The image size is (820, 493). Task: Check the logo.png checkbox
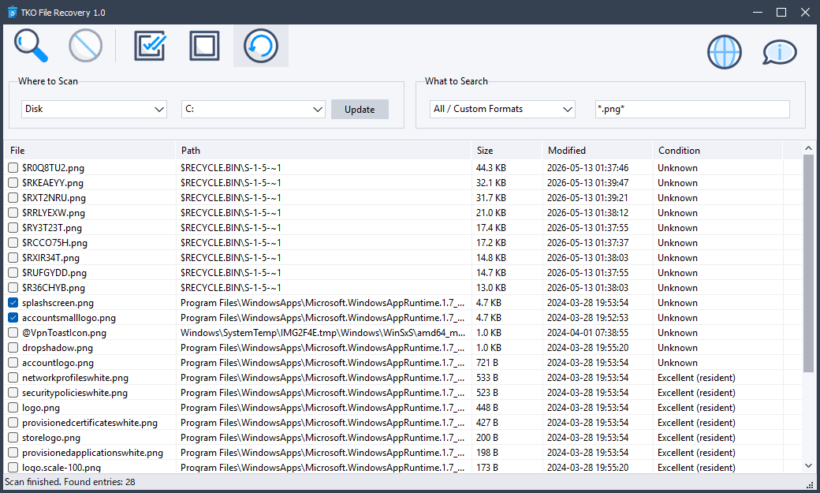(x=13, y=408)
